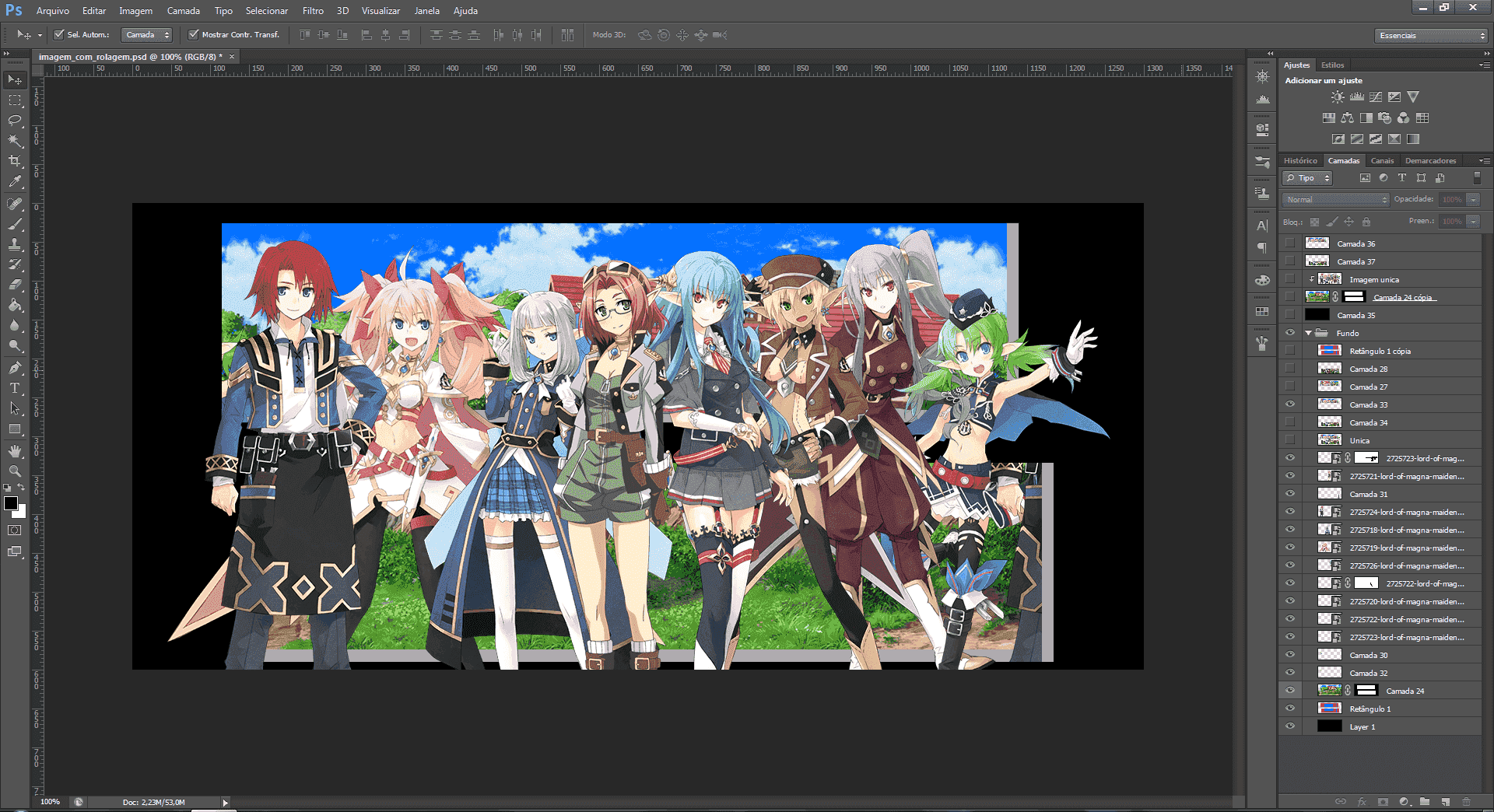Open the Paragraph panel icon

click(x=1262, y=248)
